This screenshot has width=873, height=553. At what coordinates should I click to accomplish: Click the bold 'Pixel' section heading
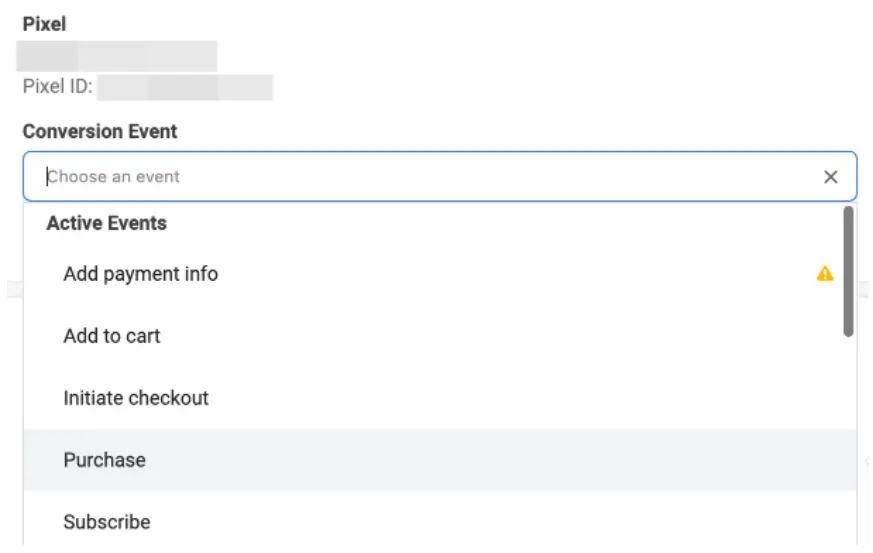click(x=44, y=24)
